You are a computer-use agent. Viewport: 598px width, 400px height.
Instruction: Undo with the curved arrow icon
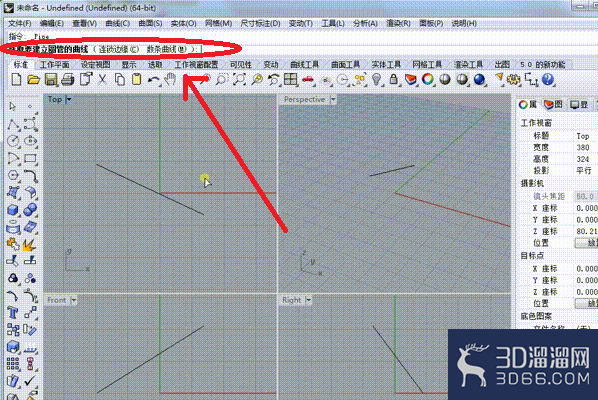[154, 80]
